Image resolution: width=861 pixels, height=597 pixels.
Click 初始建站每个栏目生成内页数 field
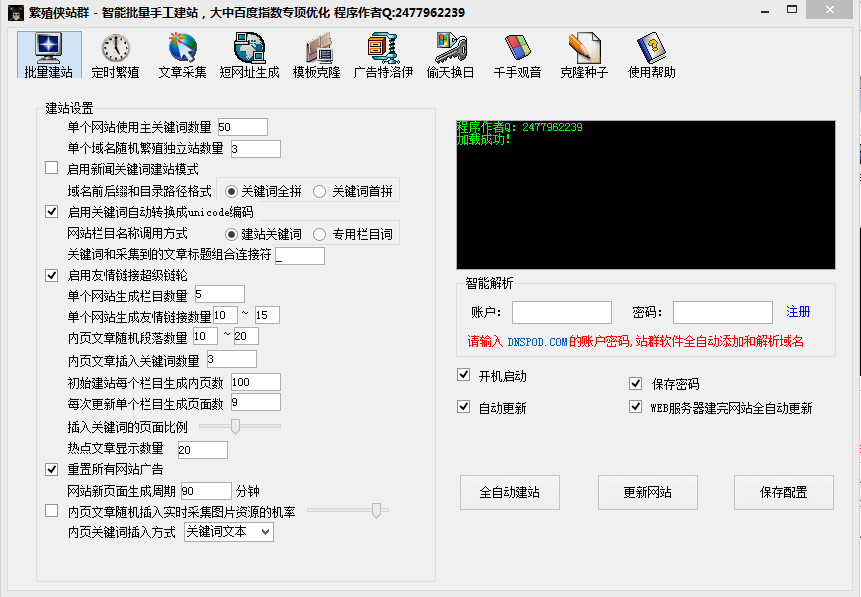[x=256, y=382]
